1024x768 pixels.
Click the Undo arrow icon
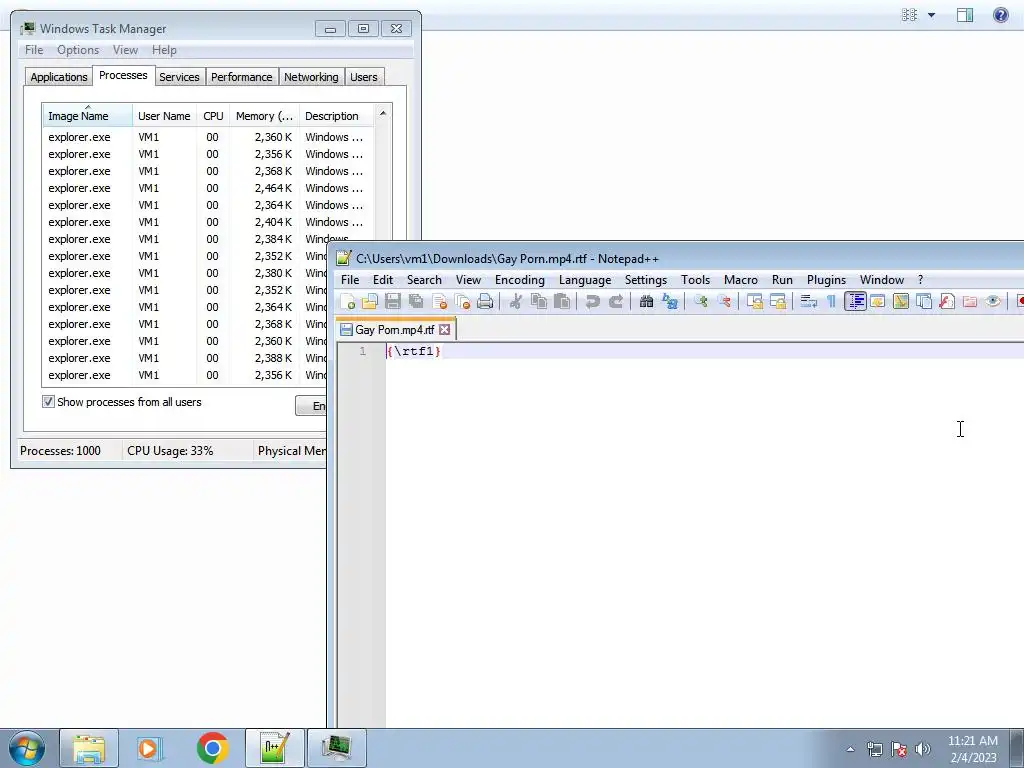tap(592, 301)
